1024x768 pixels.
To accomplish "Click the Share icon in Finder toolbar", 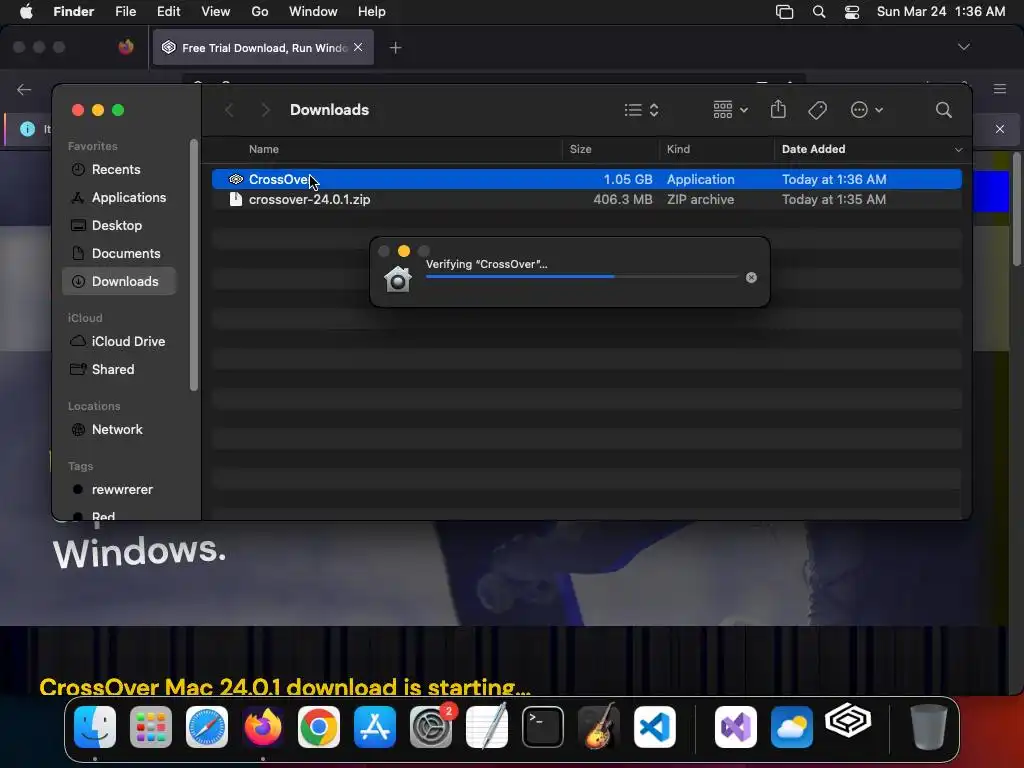I will click(778, 109).
